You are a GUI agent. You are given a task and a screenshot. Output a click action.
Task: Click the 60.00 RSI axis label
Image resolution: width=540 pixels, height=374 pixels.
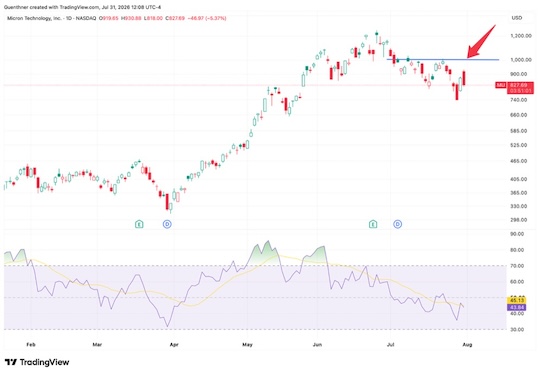[x=518, y=282]
